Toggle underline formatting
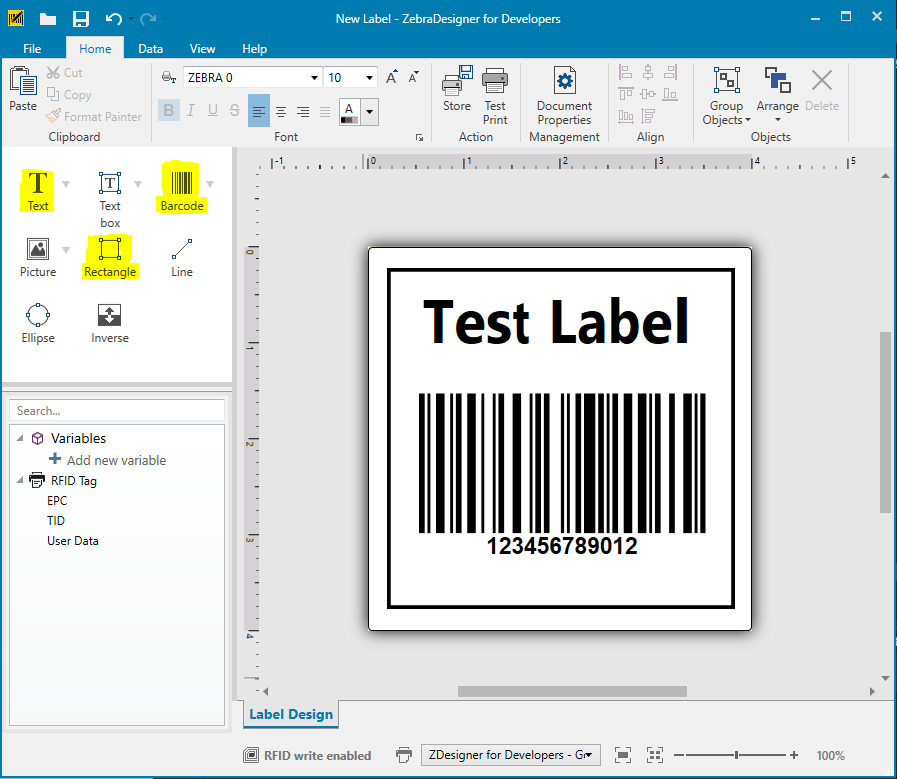 pyautogui.click(x=212, y=110)
